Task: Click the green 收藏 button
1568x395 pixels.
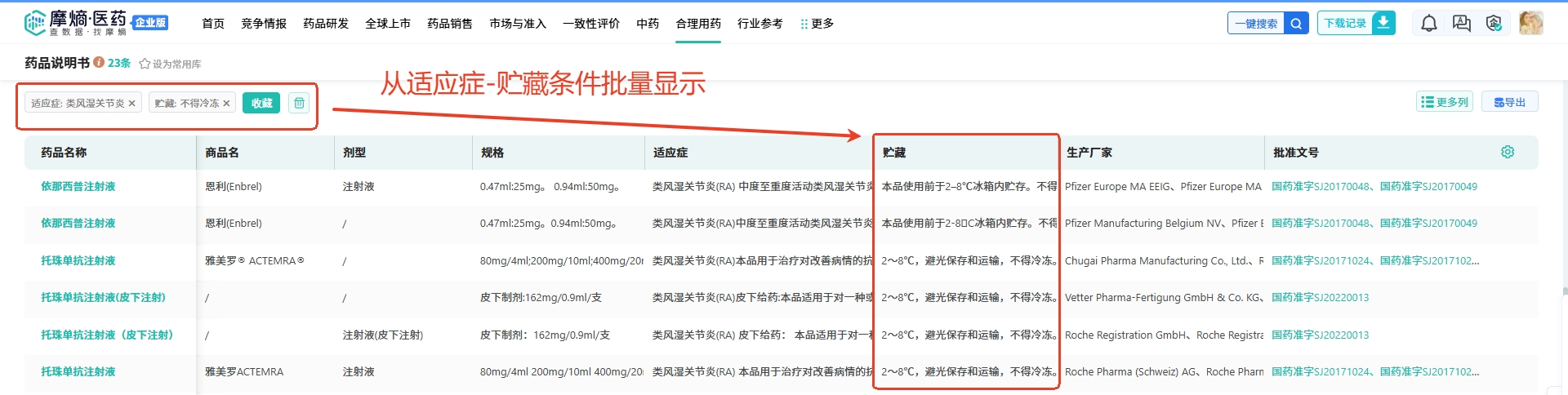Action: (261, 103)
